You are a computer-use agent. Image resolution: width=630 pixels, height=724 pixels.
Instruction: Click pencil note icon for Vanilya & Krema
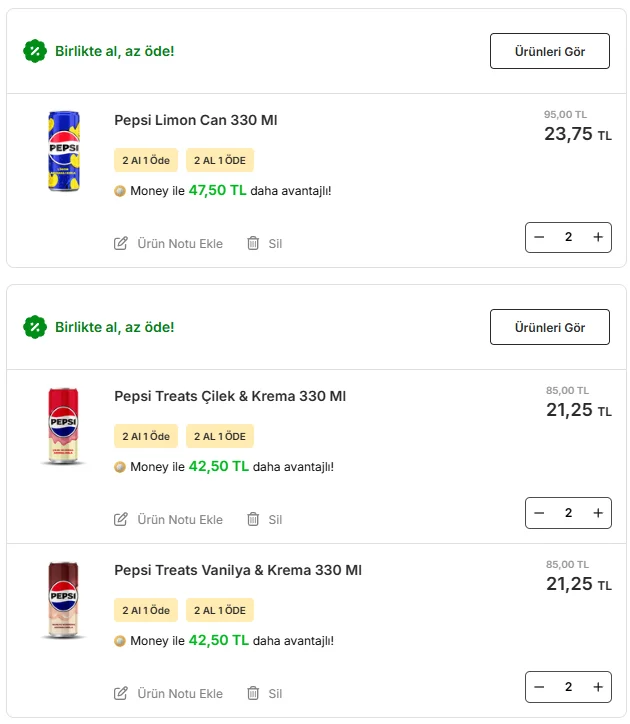pyautogui.click(x=121, y=693)
